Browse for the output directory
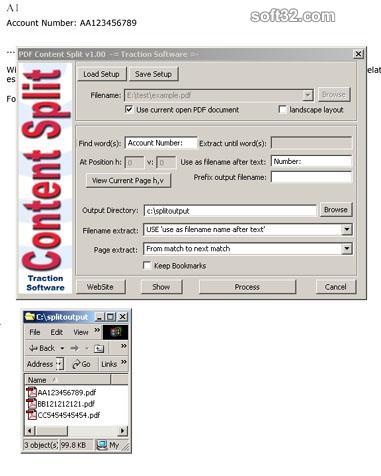The image size is (381, 476). (x=336, y=210)
